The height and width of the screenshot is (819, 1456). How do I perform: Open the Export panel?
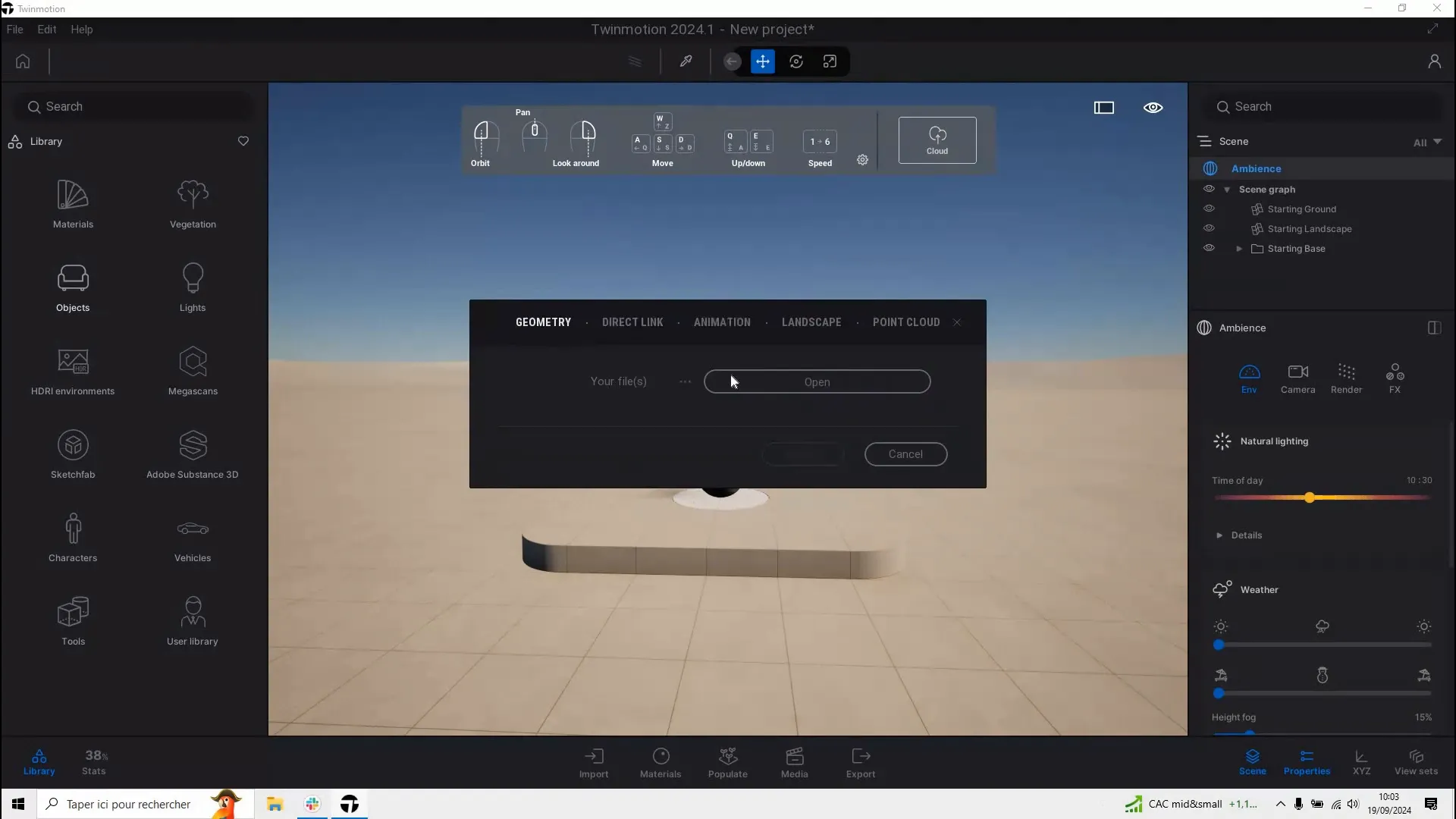pos(861,763)
